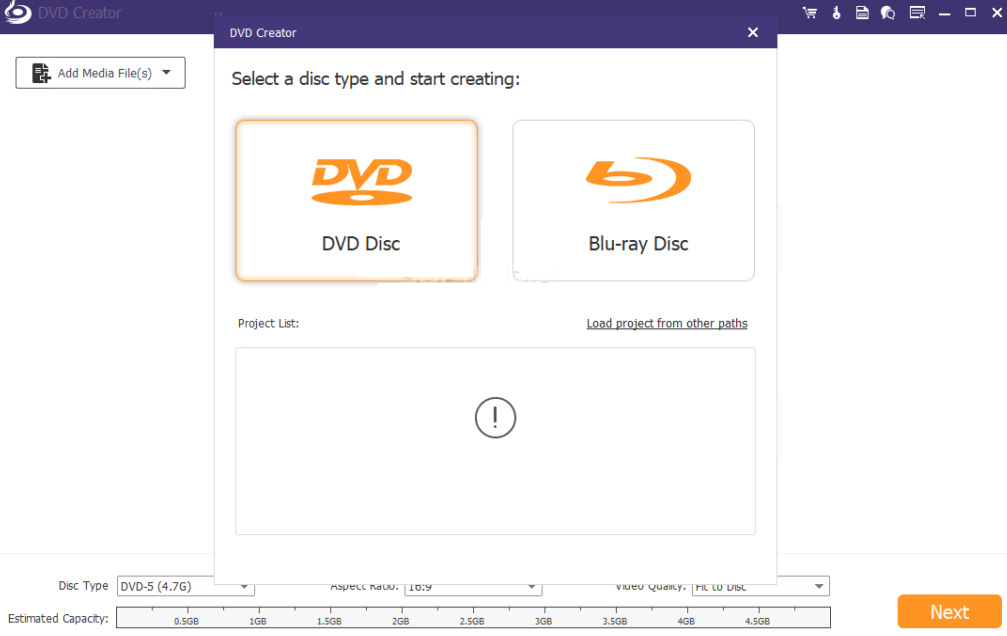Minimize the DVD Creator main window
This screenshot has width=1007, height=636.
coord(944,13)
